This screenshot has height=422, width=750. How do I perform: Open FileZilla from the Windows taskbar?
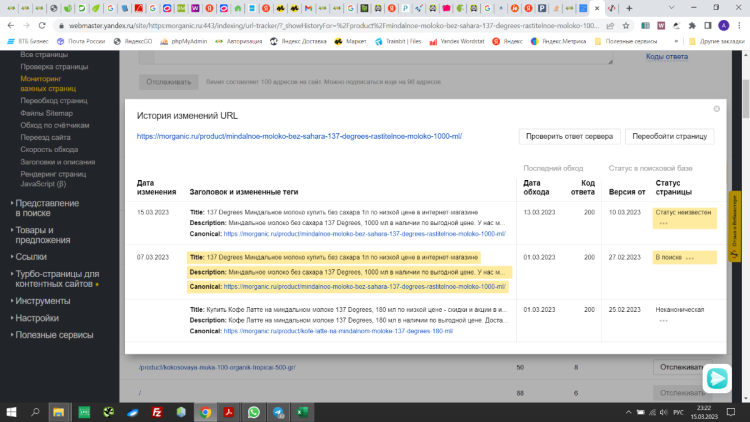pyautogui.click(x=157, y=412)
